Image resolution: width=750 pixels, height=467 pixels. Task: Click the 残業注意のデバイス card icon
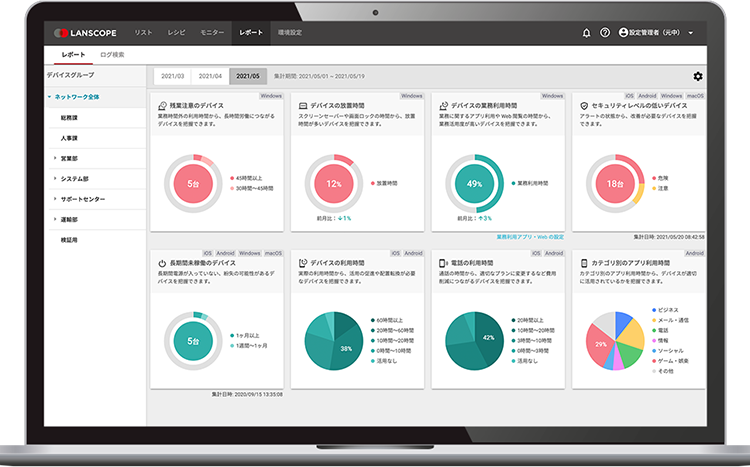pos(162,106)
